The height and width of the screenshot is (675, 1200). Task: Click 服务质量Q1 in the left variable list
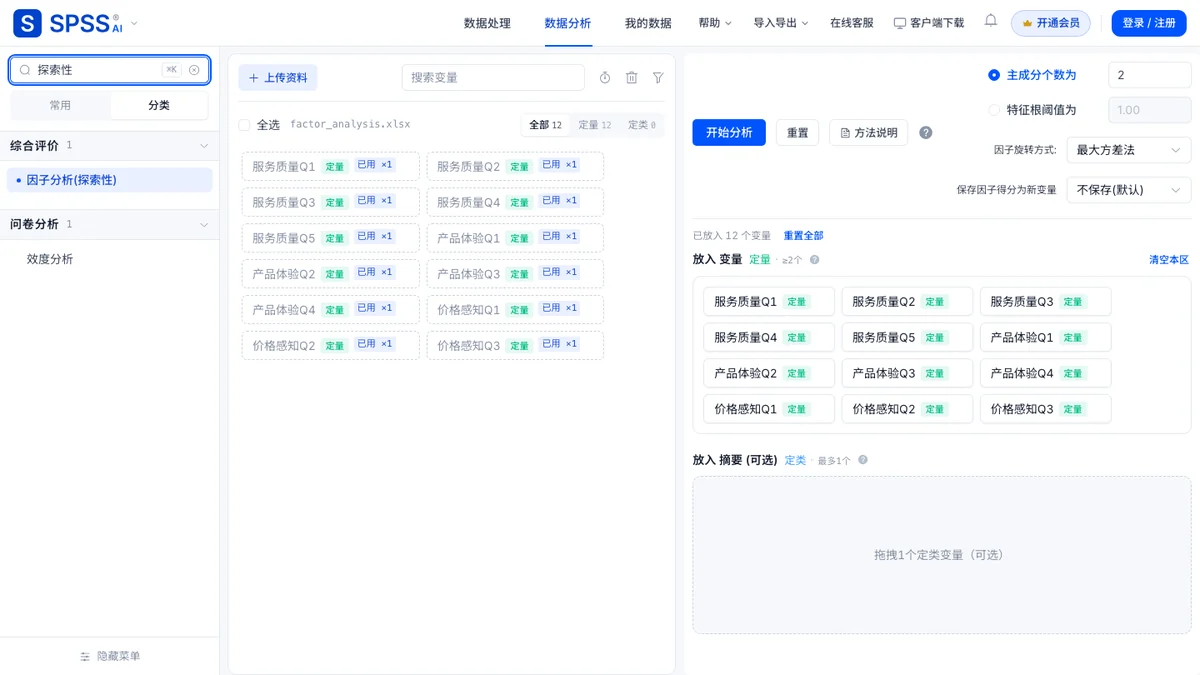pos(331,166)
